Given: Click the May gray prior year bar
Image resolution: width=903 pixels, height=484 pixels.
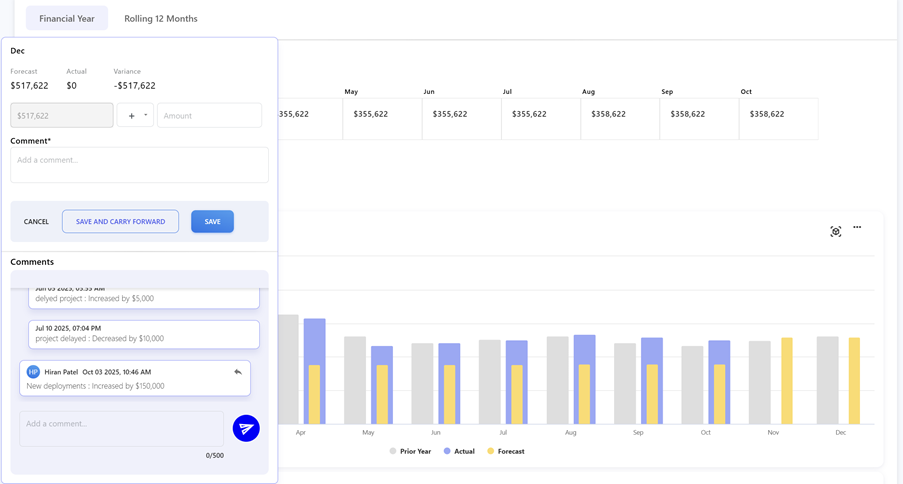Looking at the screenshot, I should coord(355,380).
